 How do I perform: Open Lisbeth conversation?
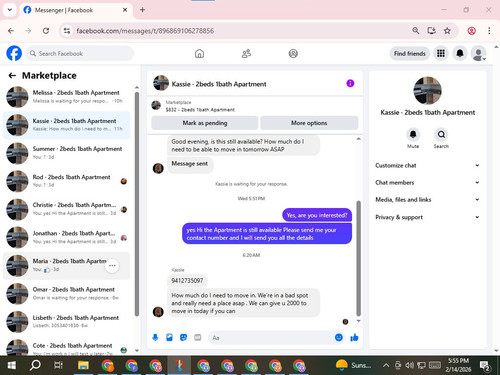click(67, 322)
